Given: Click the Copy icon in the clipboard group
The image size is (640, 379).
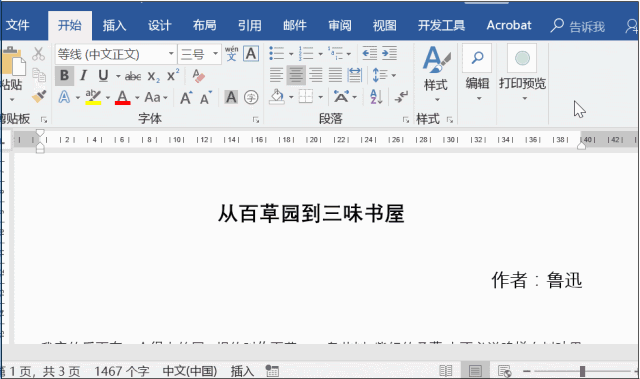Looking at the screenshot, I should (x=39, y=75).
